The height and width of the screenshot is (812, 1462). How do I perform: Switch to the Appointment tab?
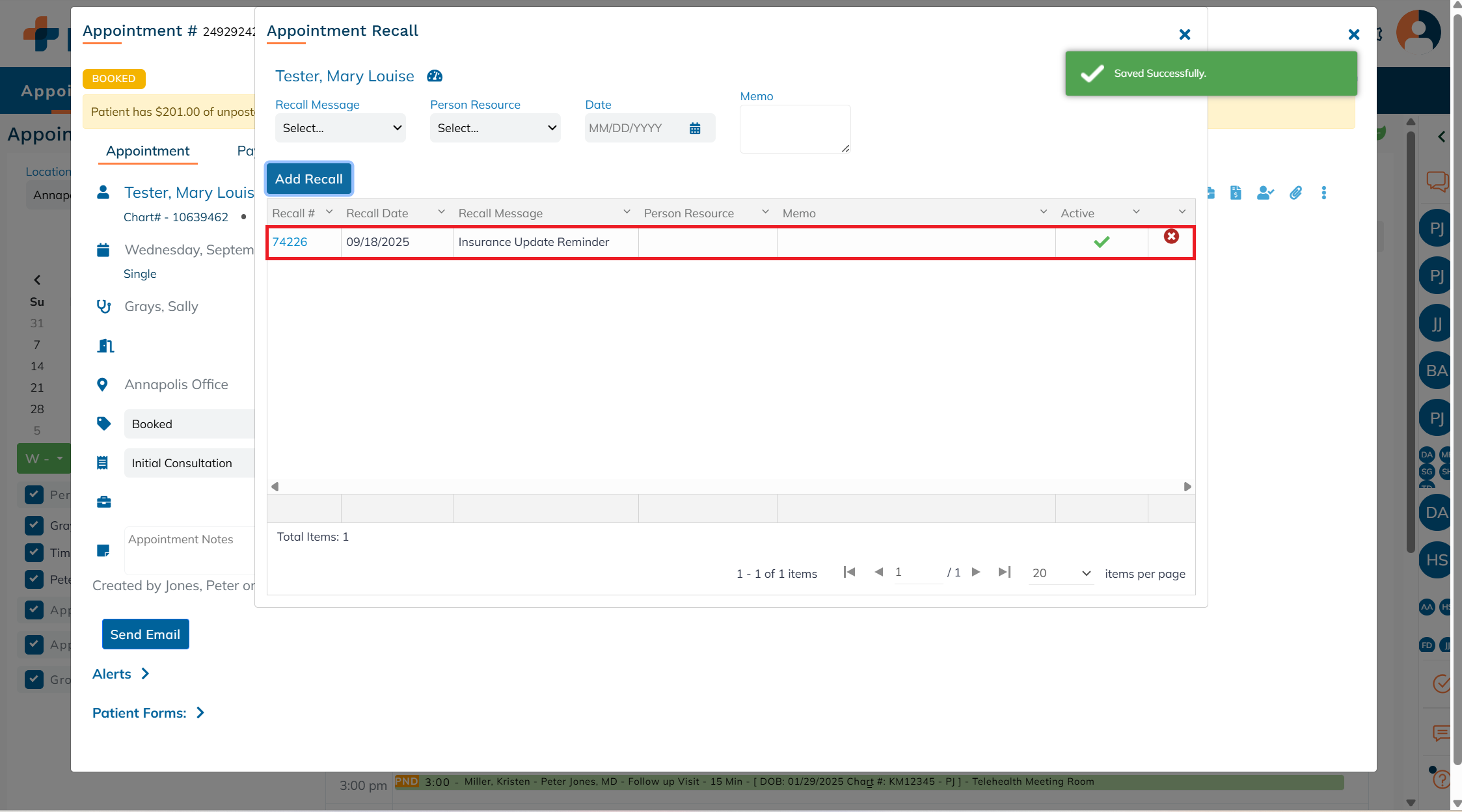148,151
